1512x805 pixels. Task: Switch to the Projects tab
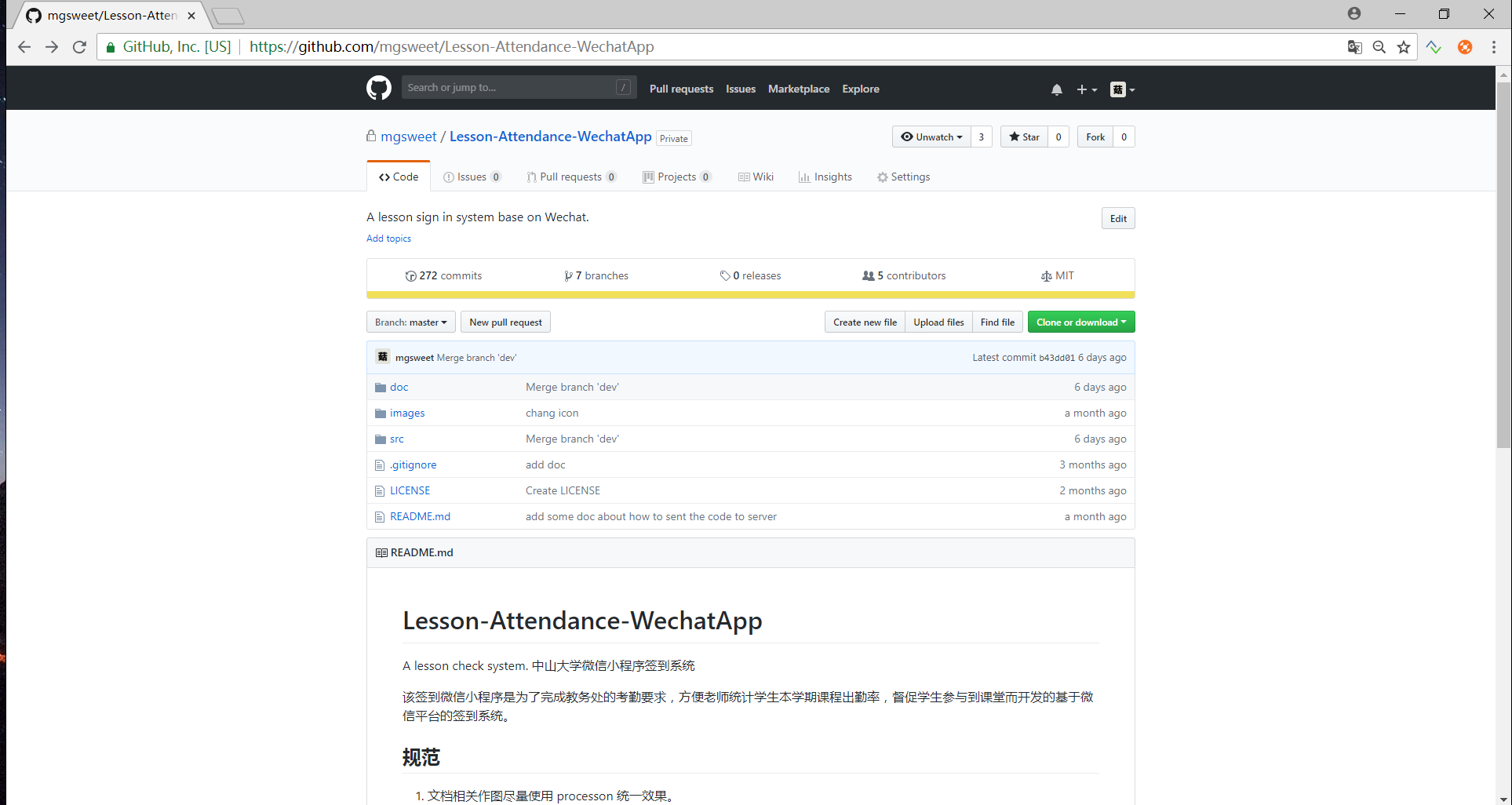tap(677, 177)
